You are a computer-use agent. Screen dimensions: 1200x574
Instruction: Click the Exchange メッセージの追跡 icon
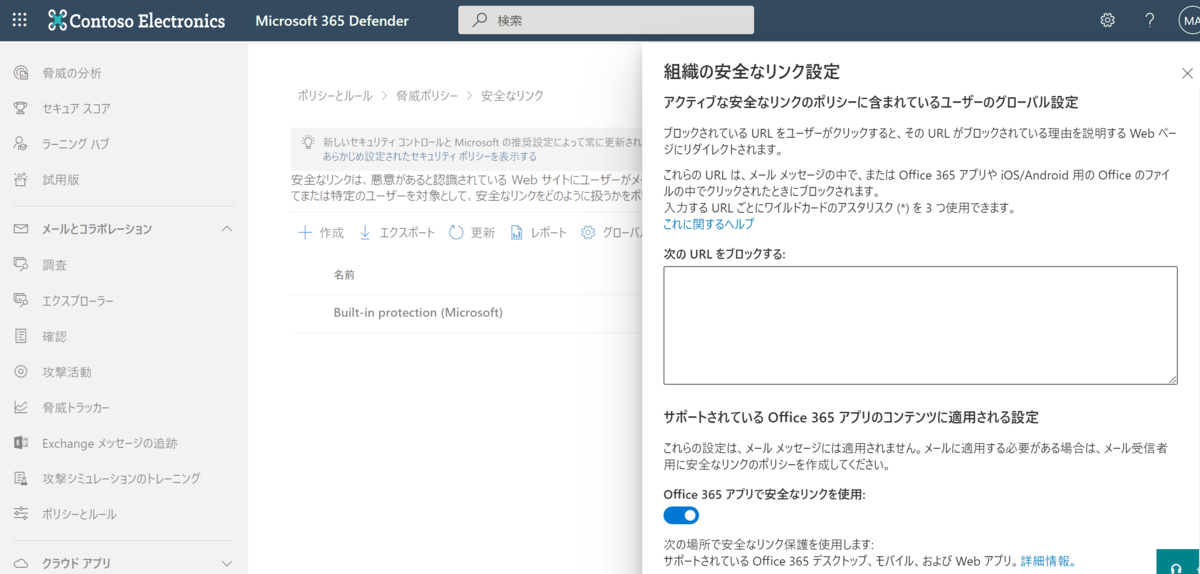tap(21, 443)
